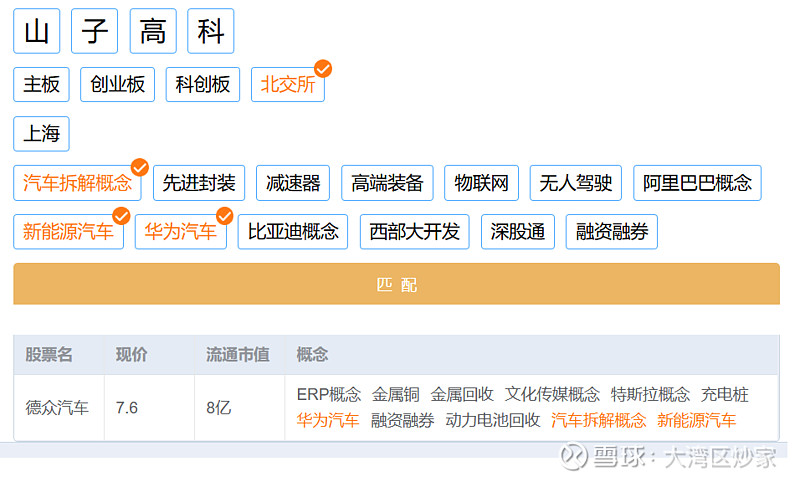Select the 深股通 tag
This screenshot has height=482, width=800.
[518, 232]
